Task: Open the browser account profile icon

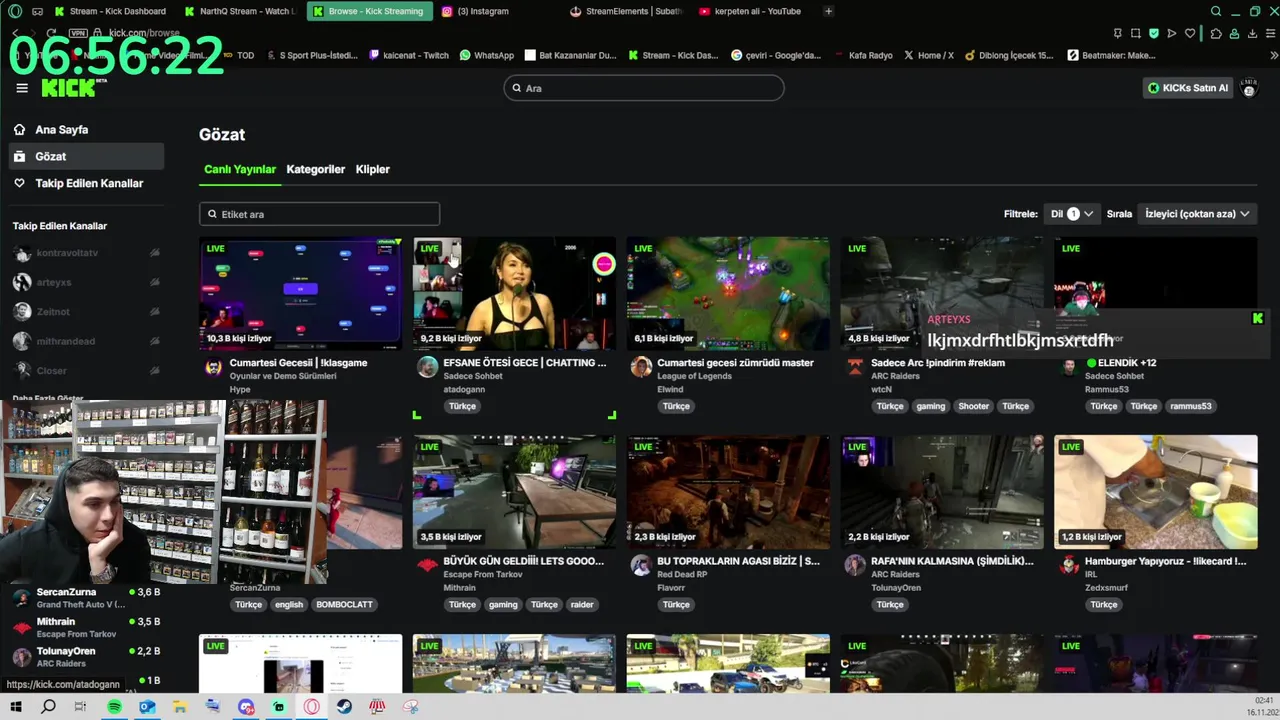Action: tap(1234, 34)
